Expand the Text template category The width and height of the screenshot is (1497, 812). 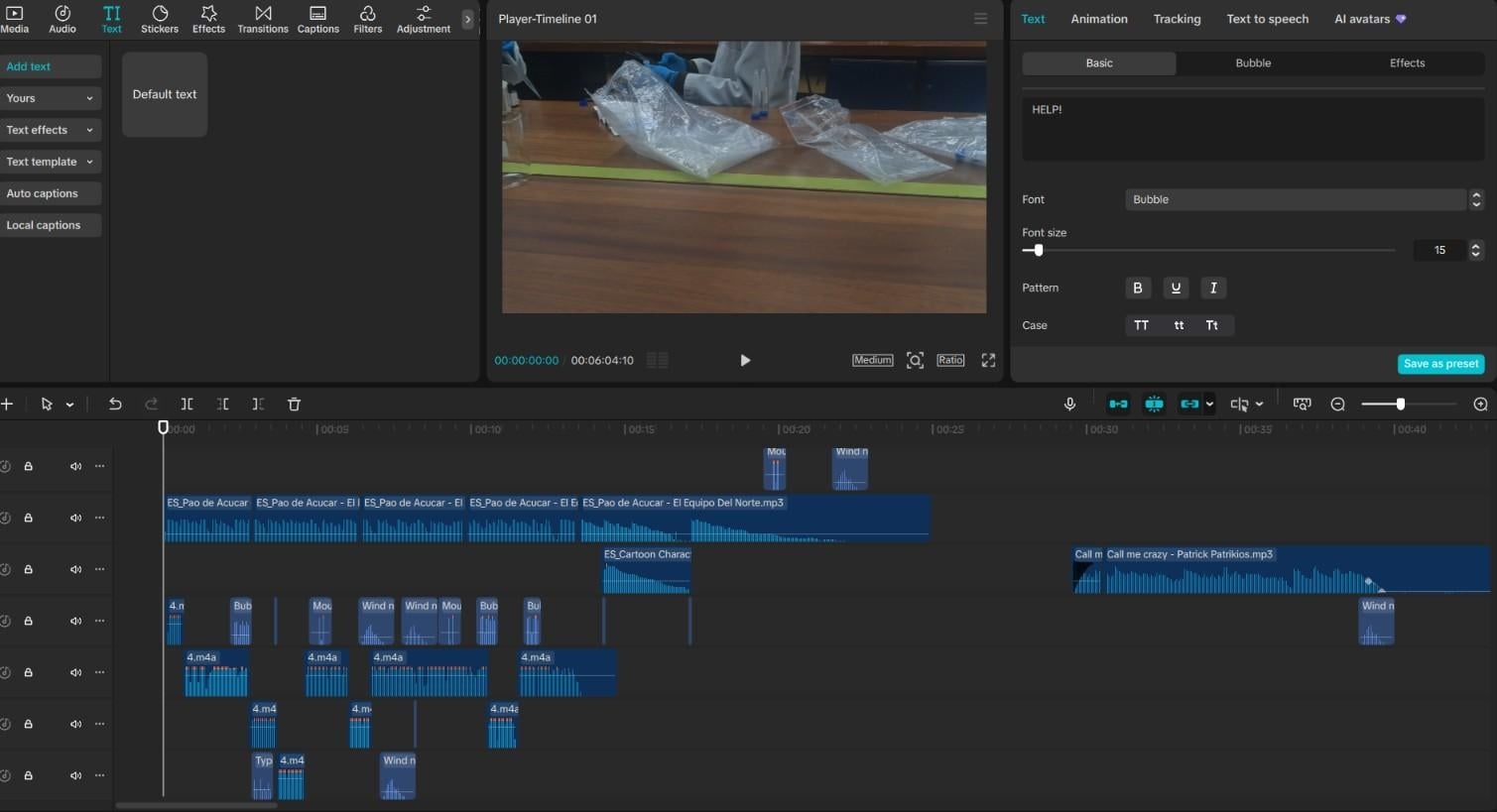pyautogui.click(x=50, y=162)
